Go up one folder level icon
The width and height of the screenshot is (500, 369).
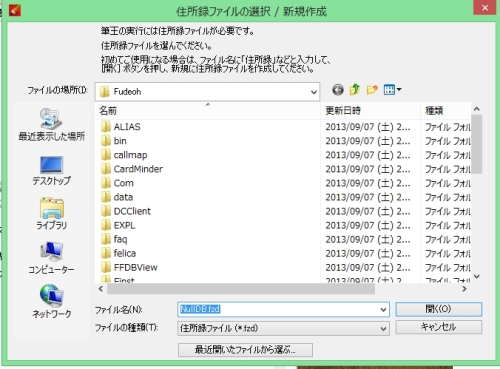(355, 90)
